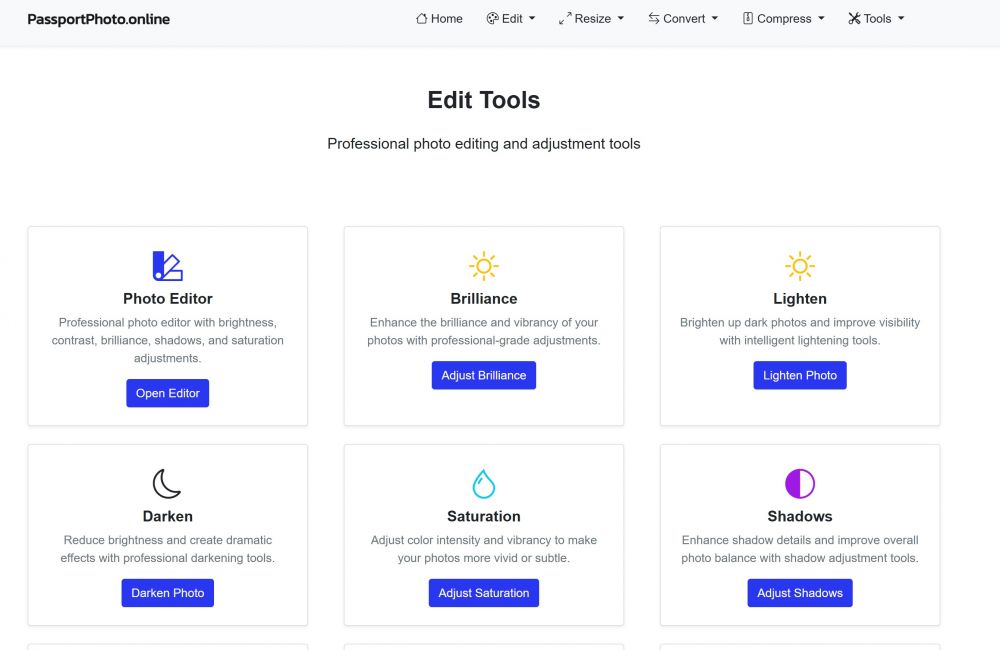Open the Resize dropdown menu
This screenshot has width=1000, height=650.
pos(592,19)
